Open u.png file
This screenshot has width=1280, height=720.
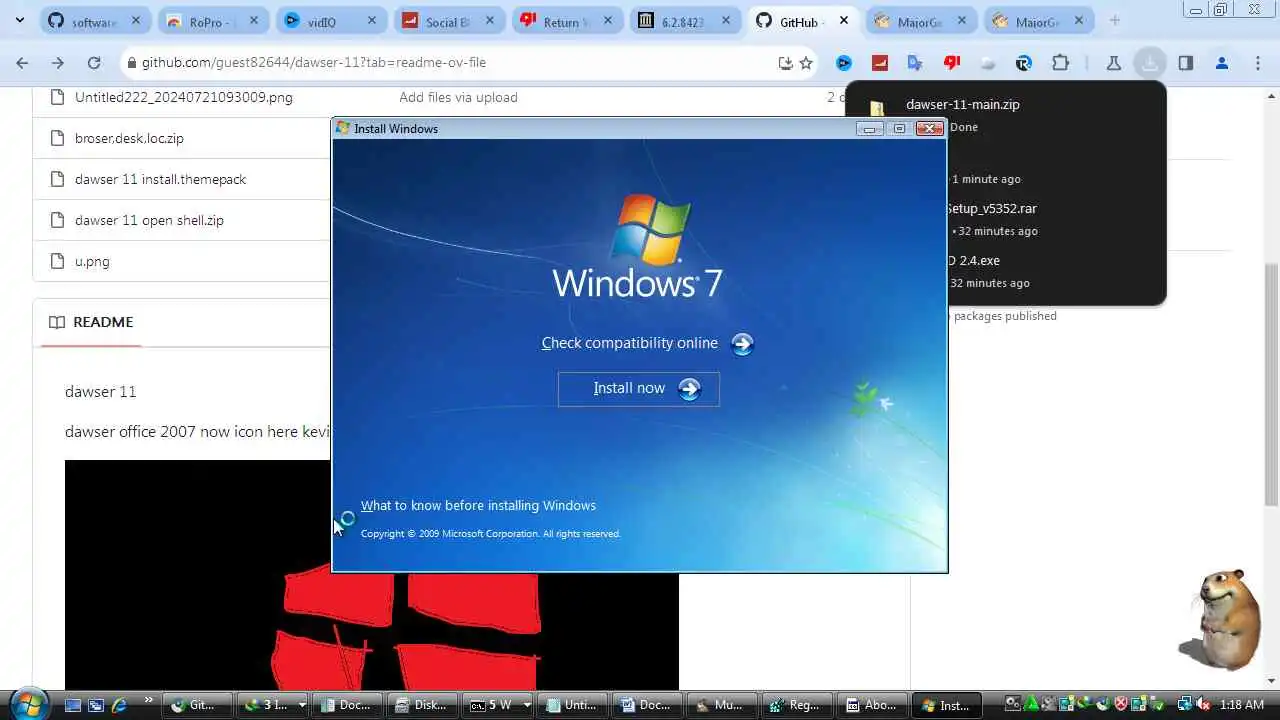click(x=92, y=261)
